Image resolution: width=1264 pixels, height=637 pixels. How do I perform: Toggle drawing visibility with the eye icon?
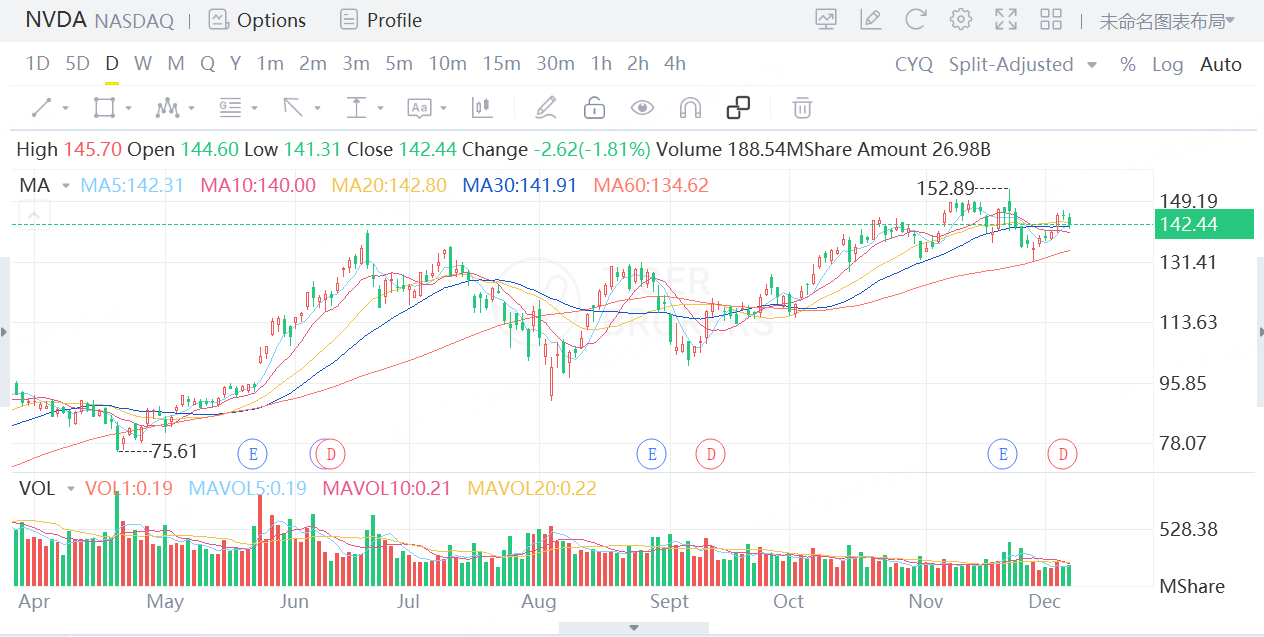coord(642,107)
